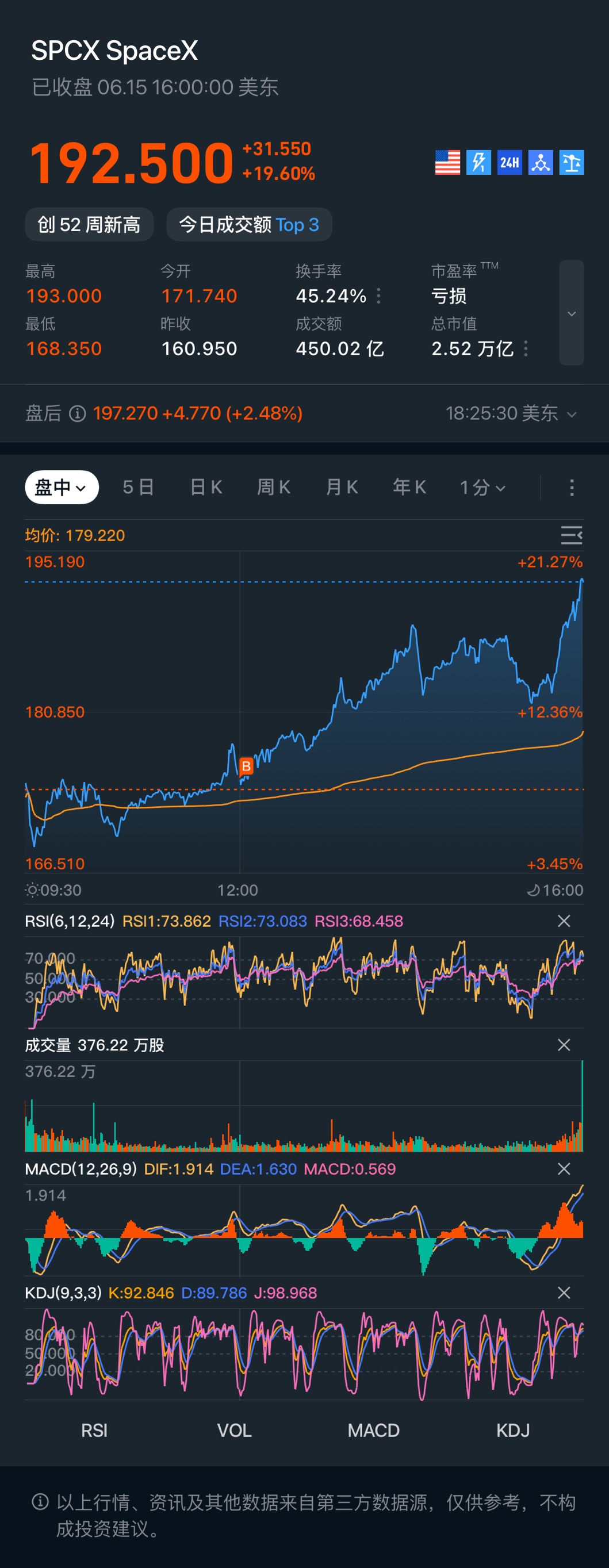Tap 均价: 179.220 label
This screenshot has height=1568, width=609.
pos(75,535)
